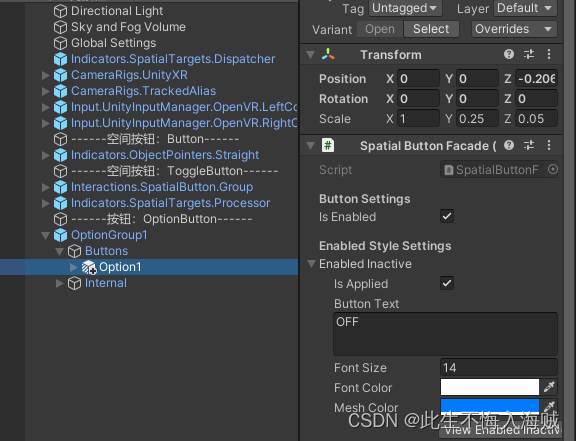Open Spatial Button Facade three-dot menu
The image size is (576, 441).
click(549, 145)
